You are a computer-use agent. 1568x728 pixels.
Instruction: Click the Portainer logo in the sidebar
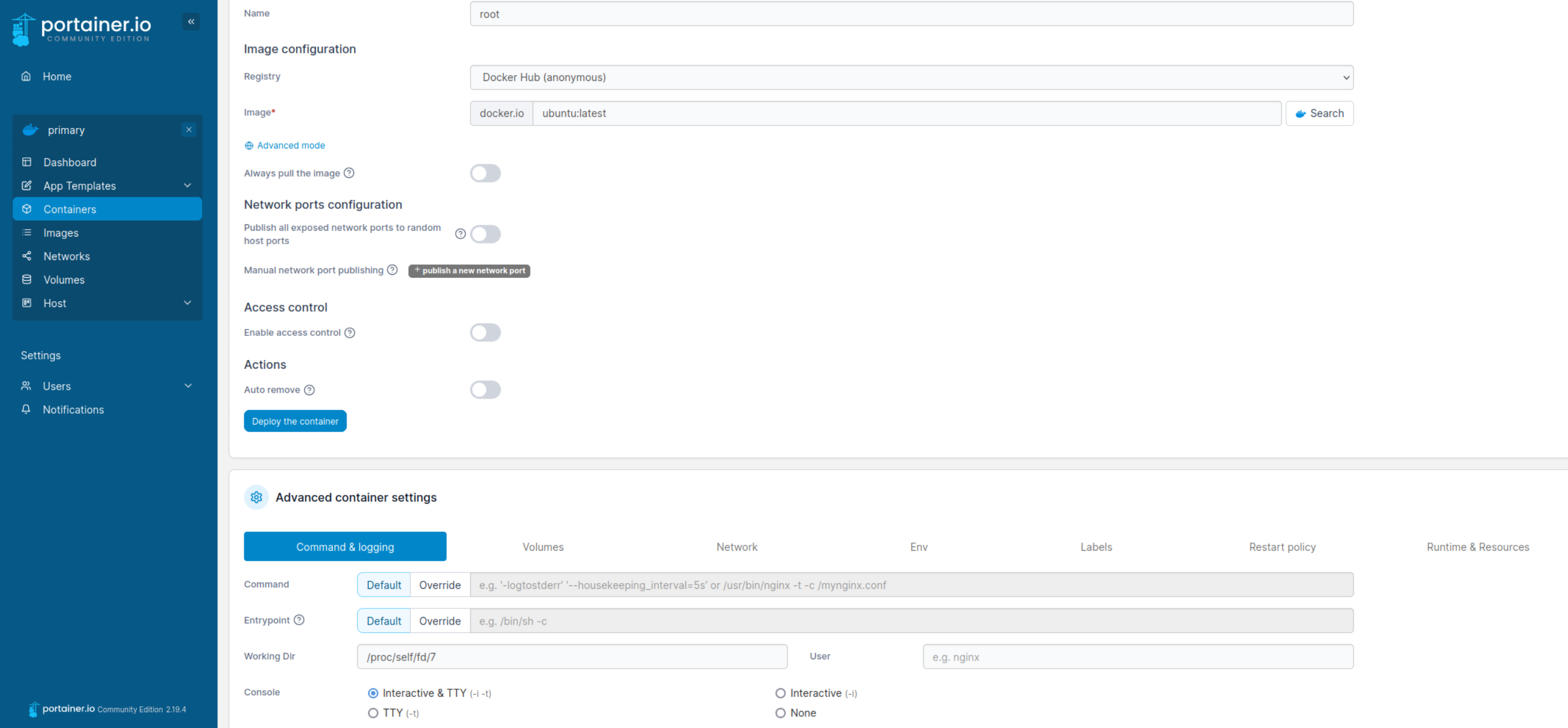tap(82, 29)
